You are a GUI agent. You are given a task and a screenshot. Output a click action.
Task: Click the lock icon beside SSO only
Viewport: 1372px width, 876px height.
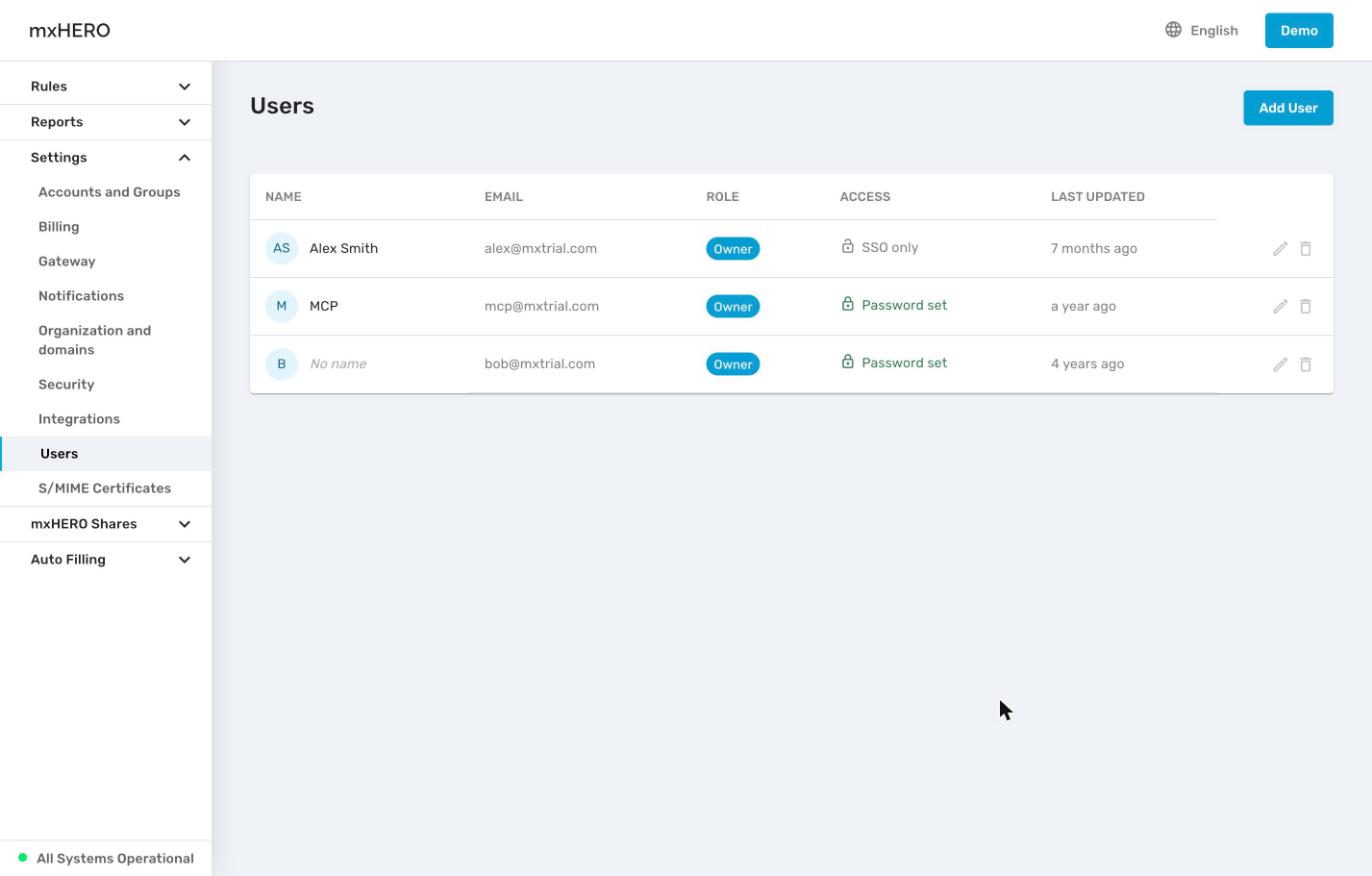pos(848,247)
